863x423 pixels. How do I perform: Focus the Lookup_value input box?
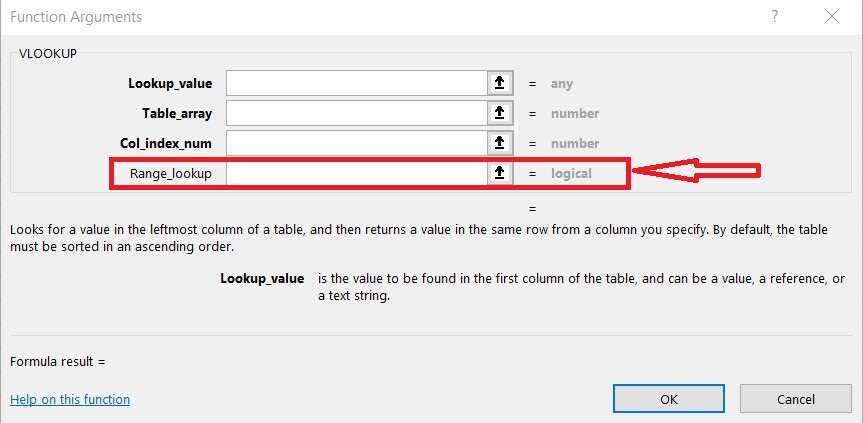tap(356, 84)
